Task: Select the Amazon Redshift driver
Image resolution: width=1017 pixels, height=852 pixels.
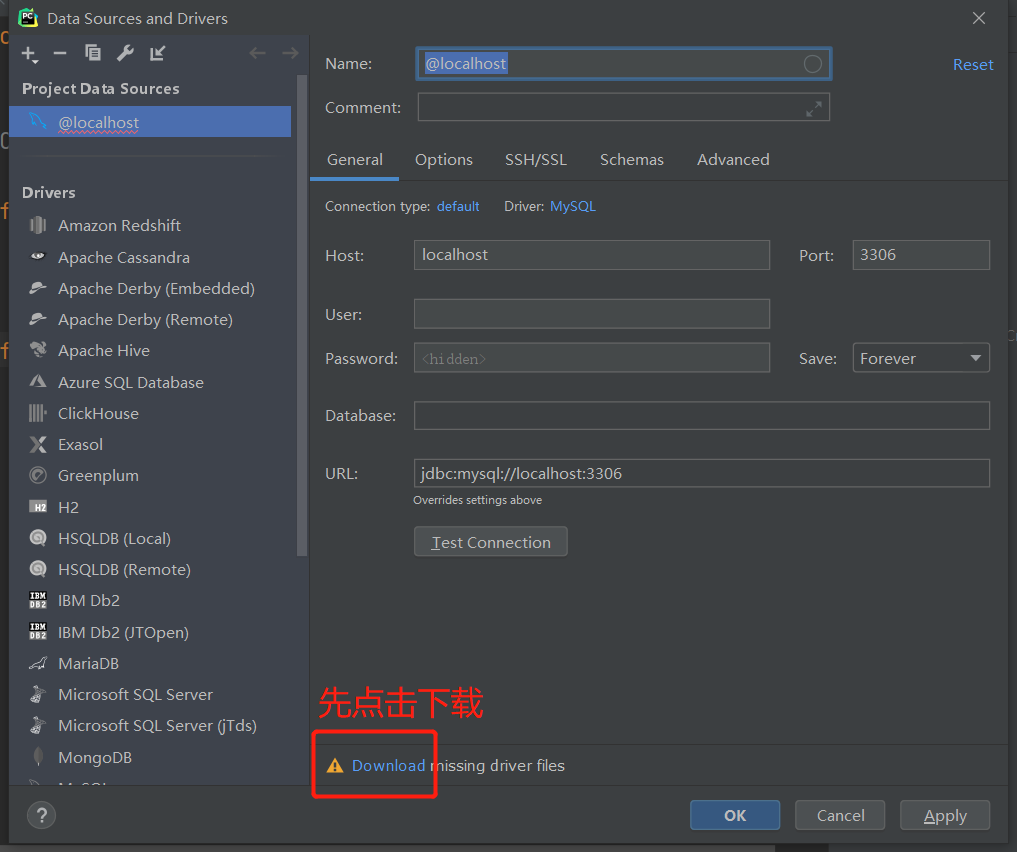Action: [x=119, y=226]
